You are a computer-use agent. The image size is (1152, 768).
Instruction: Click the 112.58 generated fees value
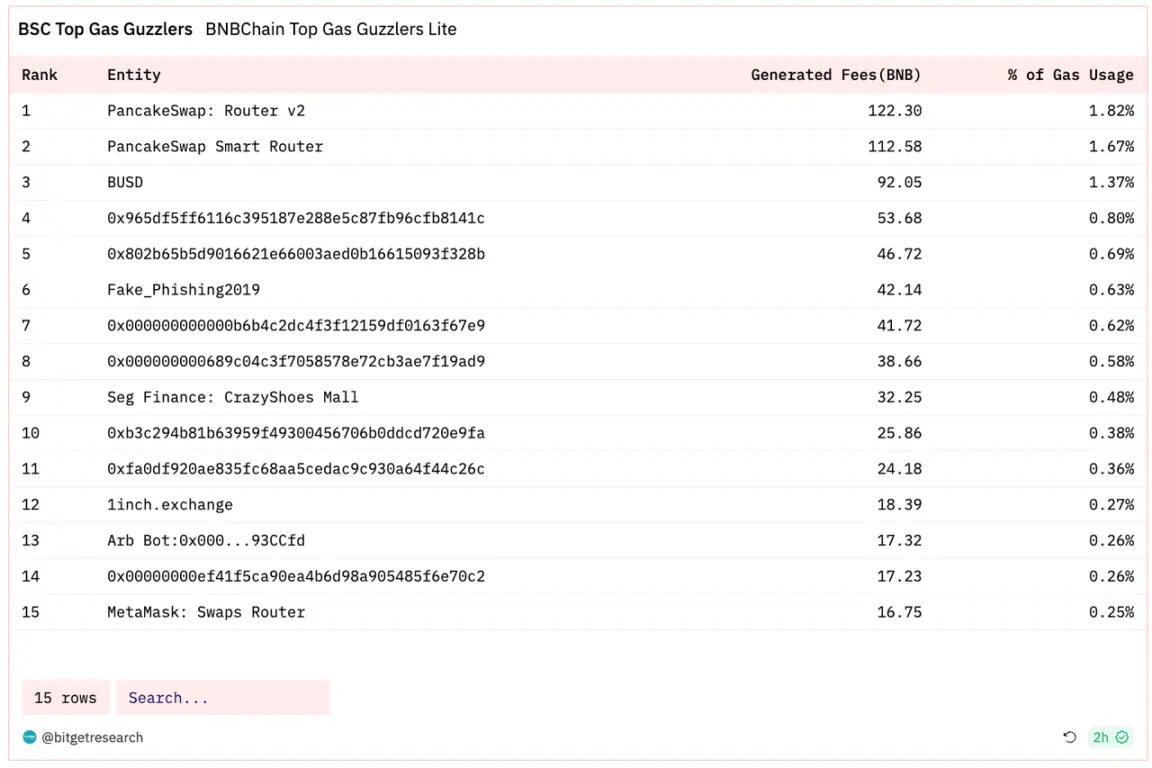[x=894, y=147]
